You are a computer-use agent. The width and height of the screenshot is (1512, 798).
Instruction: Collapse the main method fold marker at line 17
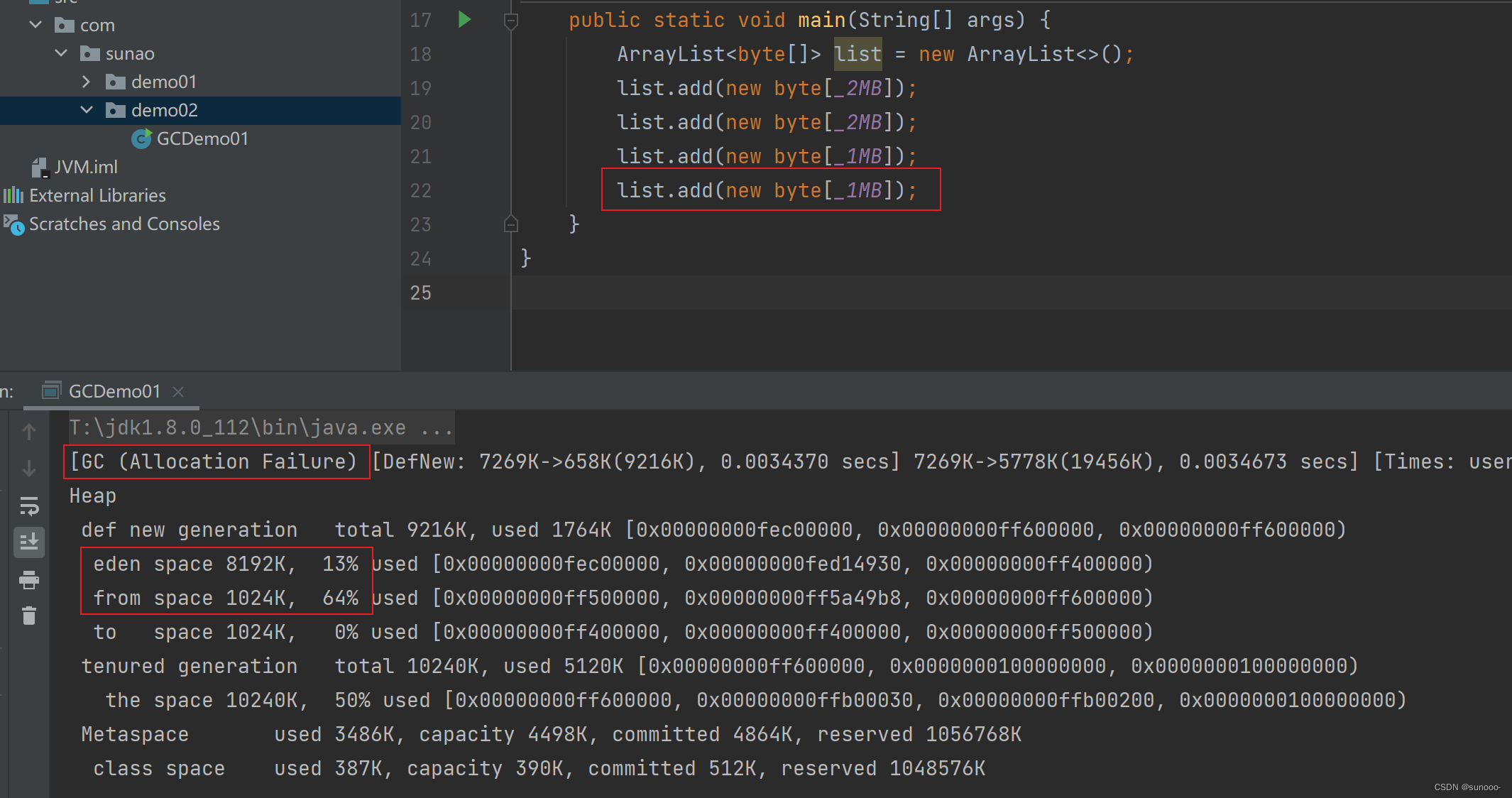pos(510,21)
